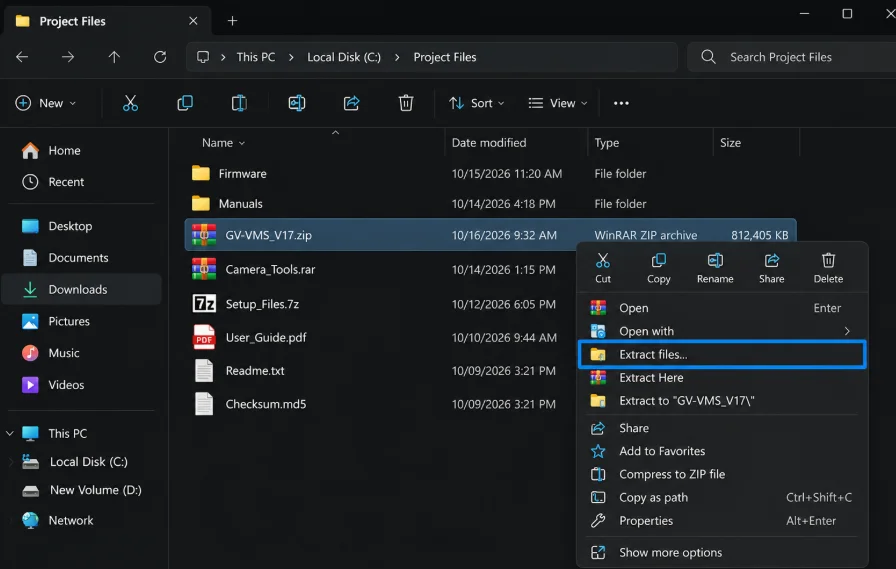Click Project Files in the breadcrumb
The width and height of the screenshot is (896, 569).
pos(445,57)
